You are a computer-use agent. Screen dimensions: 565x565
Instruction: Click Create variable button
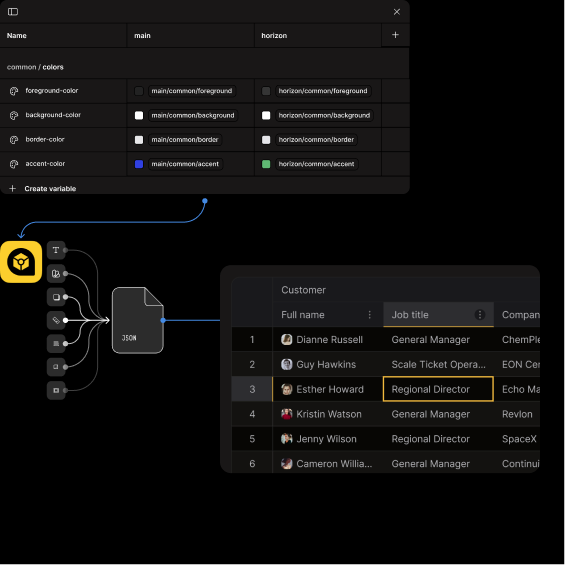(x=43, y=188)
